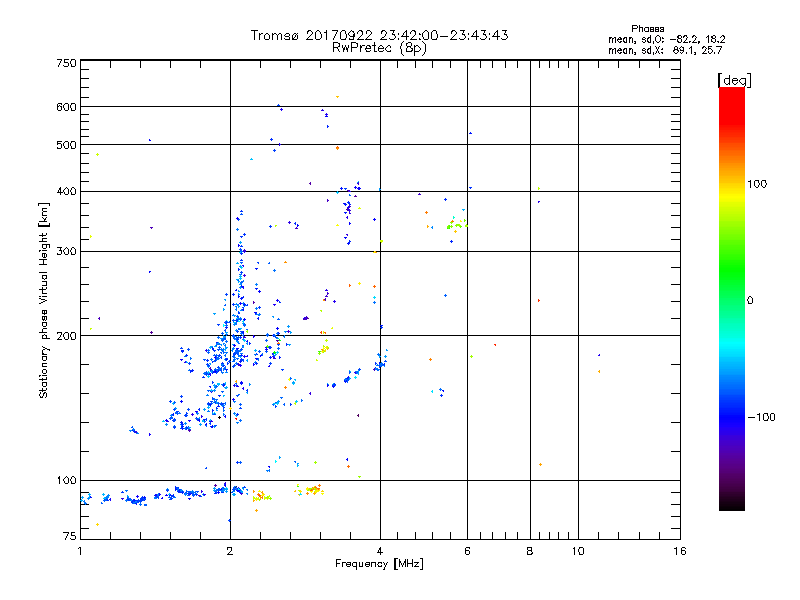Click the colorbar '0' tick label

point(749,300)
